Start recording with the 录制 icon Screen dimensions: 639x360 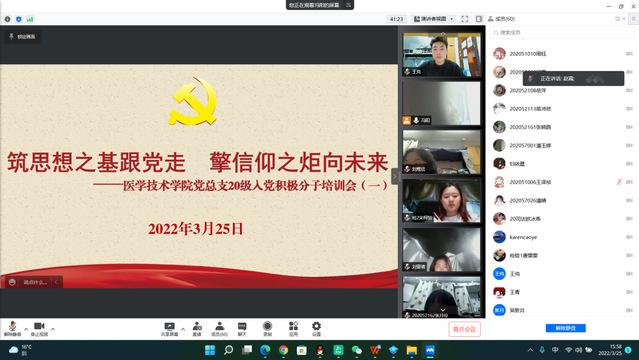coord(267,329)
